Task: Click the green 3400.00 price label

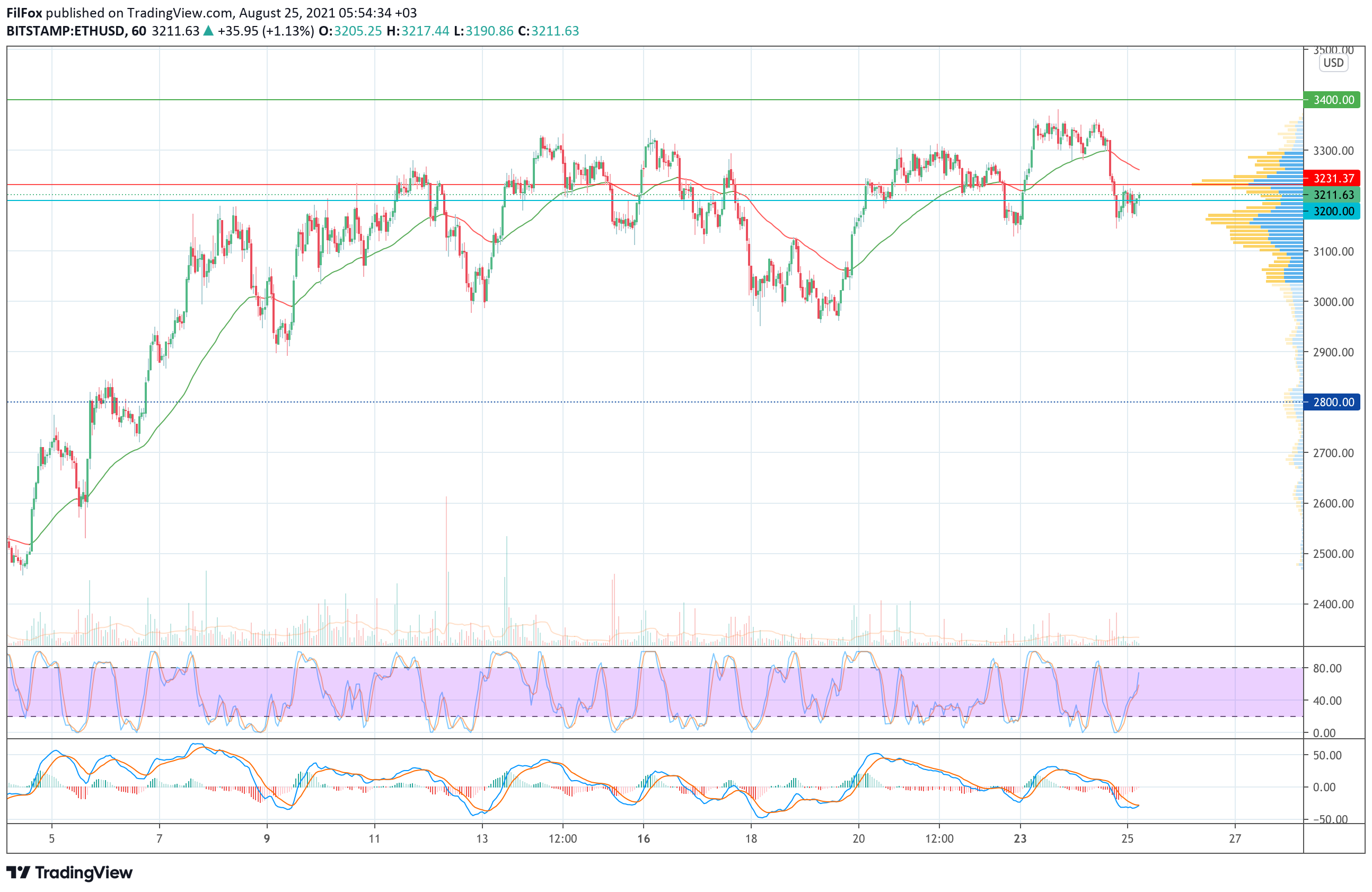Action: 1333,100
